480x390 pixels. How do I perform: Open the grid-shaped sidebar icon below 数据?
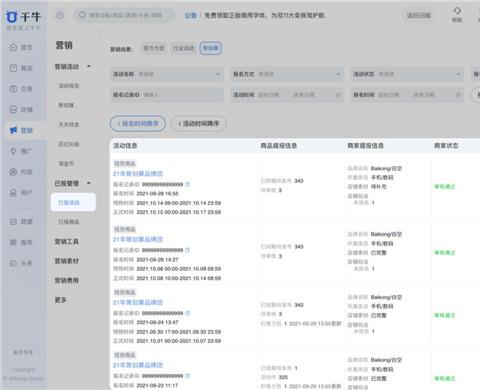click(13, 242)
